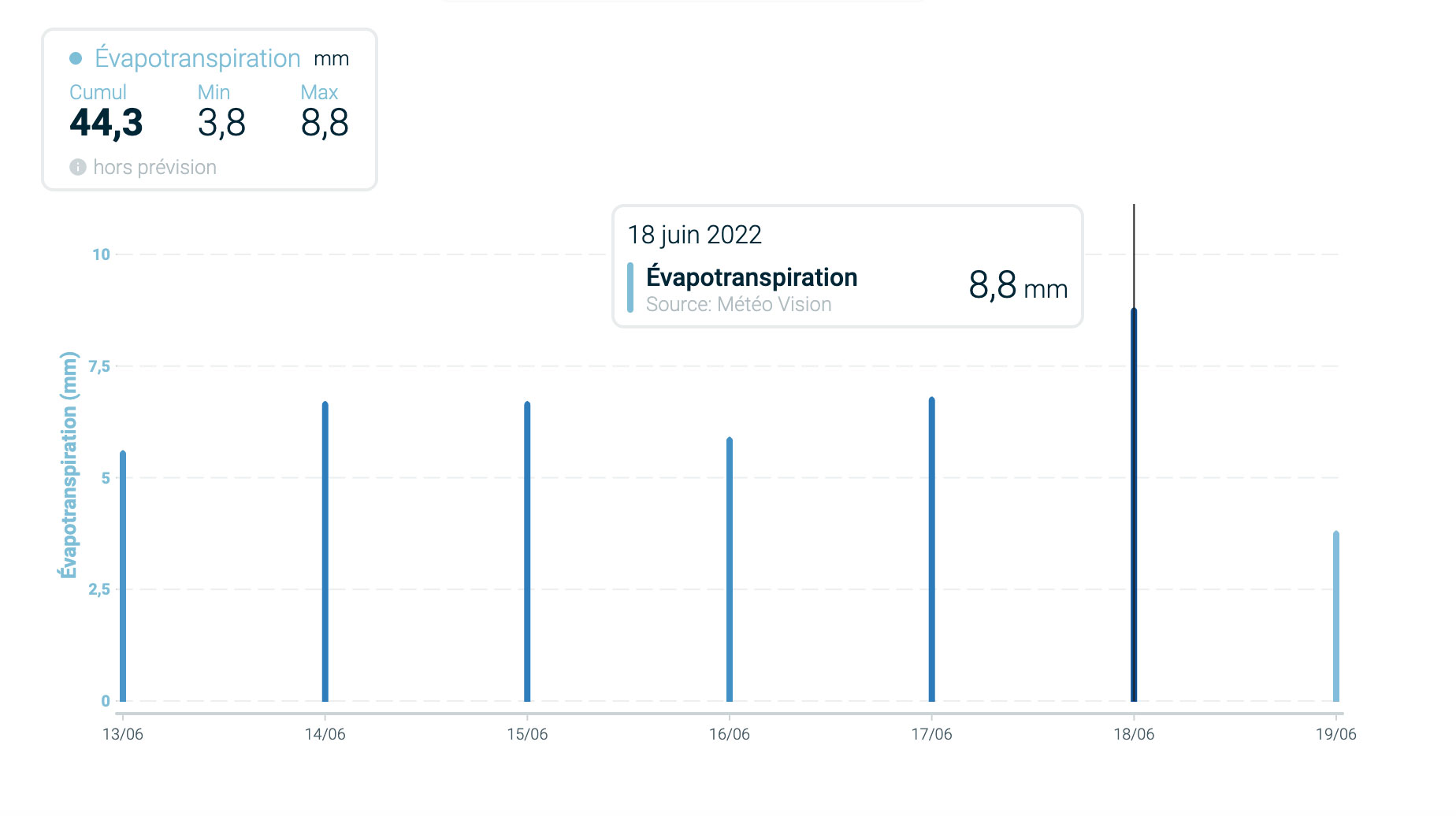This screenshot has width=1456, height=816.
Task: Select the 14/06 bar in chart
Action: point(325,551)
